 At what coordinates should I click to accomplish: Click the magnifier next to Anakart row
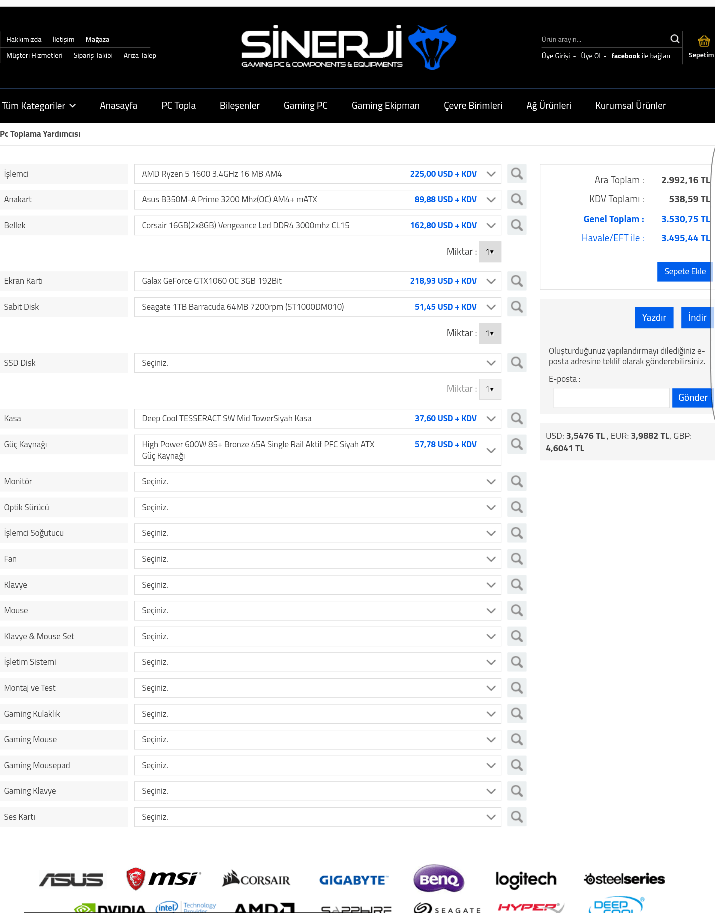pos(516,199)
